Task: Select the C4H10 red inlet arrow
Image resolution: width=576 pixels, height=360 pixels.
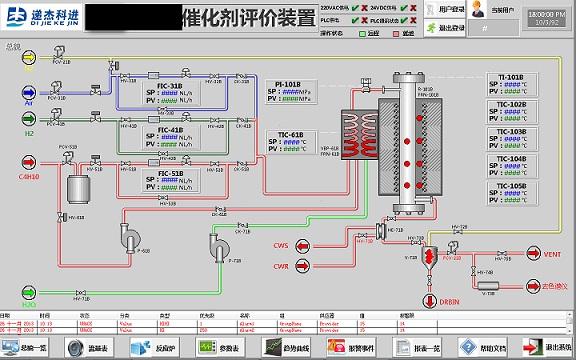Action: [29, 162]
